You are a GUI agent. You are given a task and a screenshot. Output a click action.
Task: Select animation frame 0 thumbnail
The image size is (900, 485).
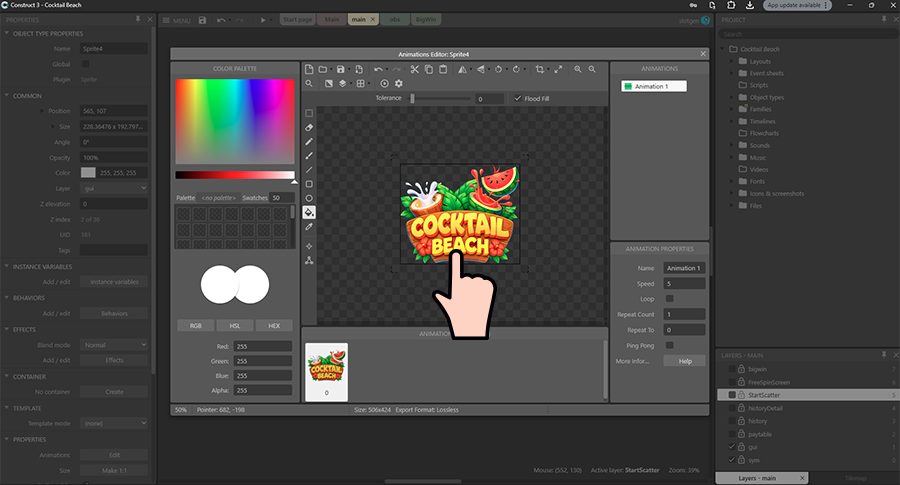(327, 372)
